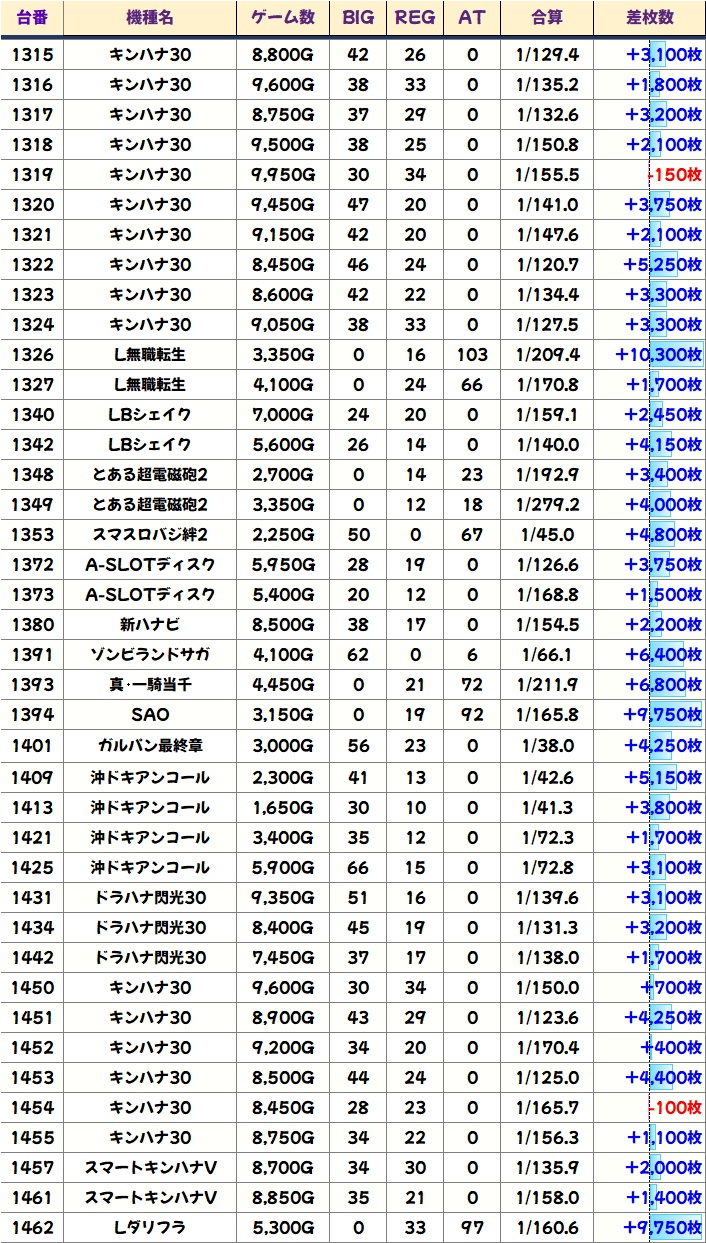Click the 機種名 column header
The width and height of the screenshot is (706, 1243).
[150, 18]
